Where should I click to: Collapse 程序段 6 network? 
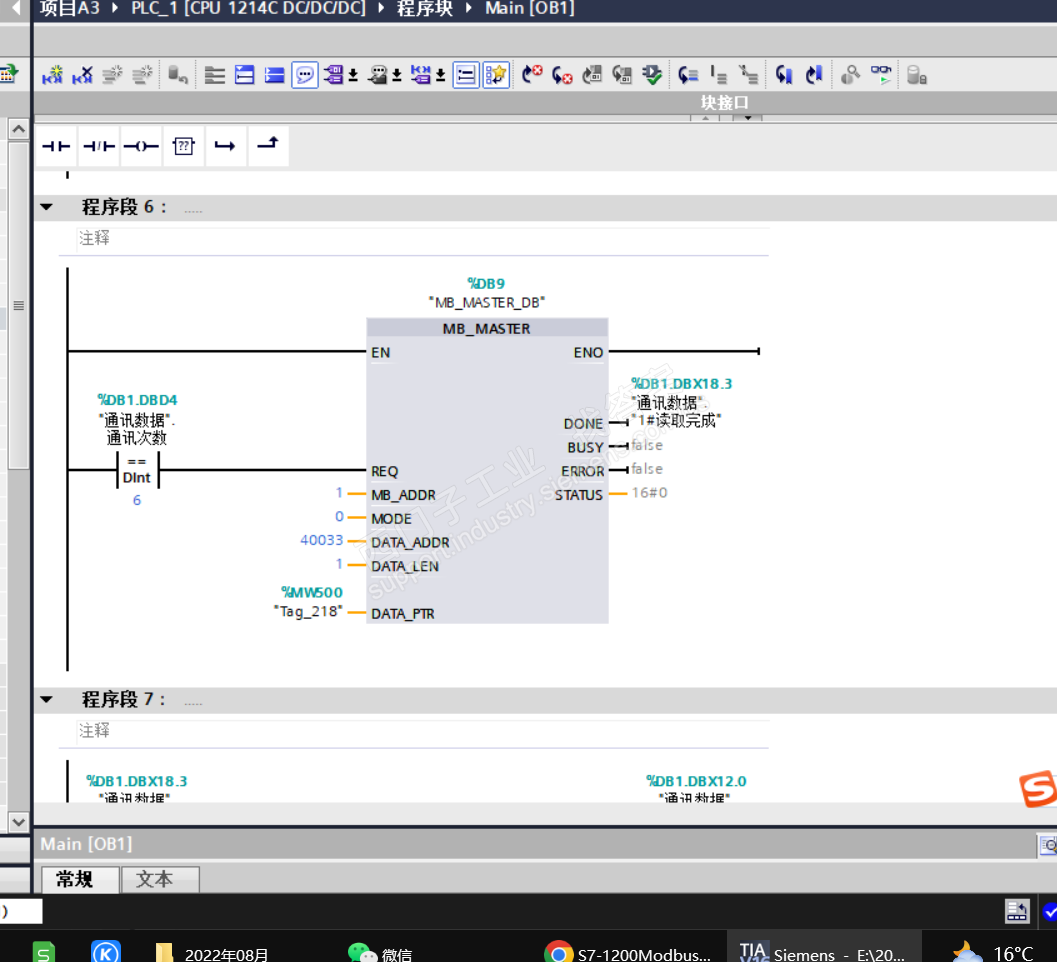[x=47, y=207]
